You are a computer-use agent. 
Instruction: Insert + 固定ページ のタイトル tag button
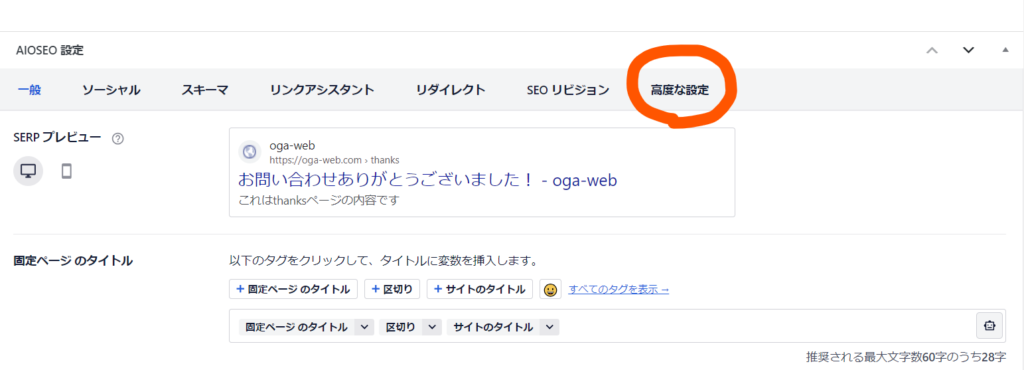tap(293, 289)
